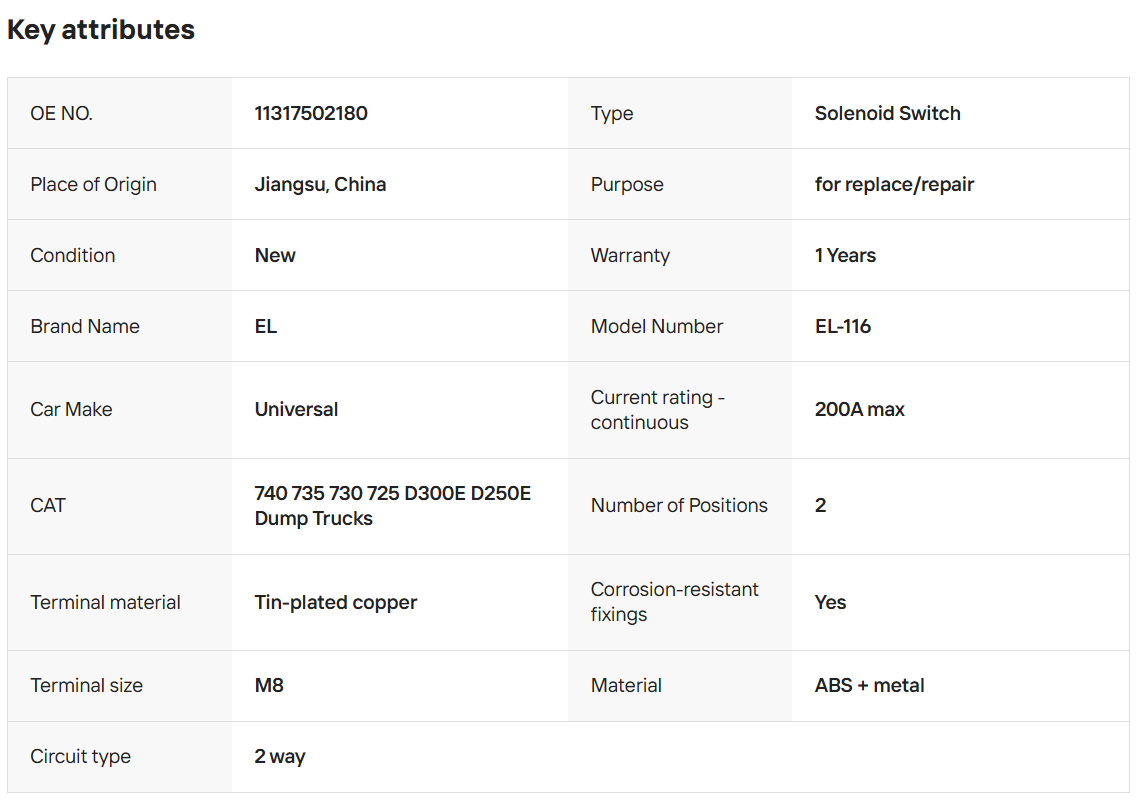
Task: Click the Key attributes heading
Action: coord(101,30)
